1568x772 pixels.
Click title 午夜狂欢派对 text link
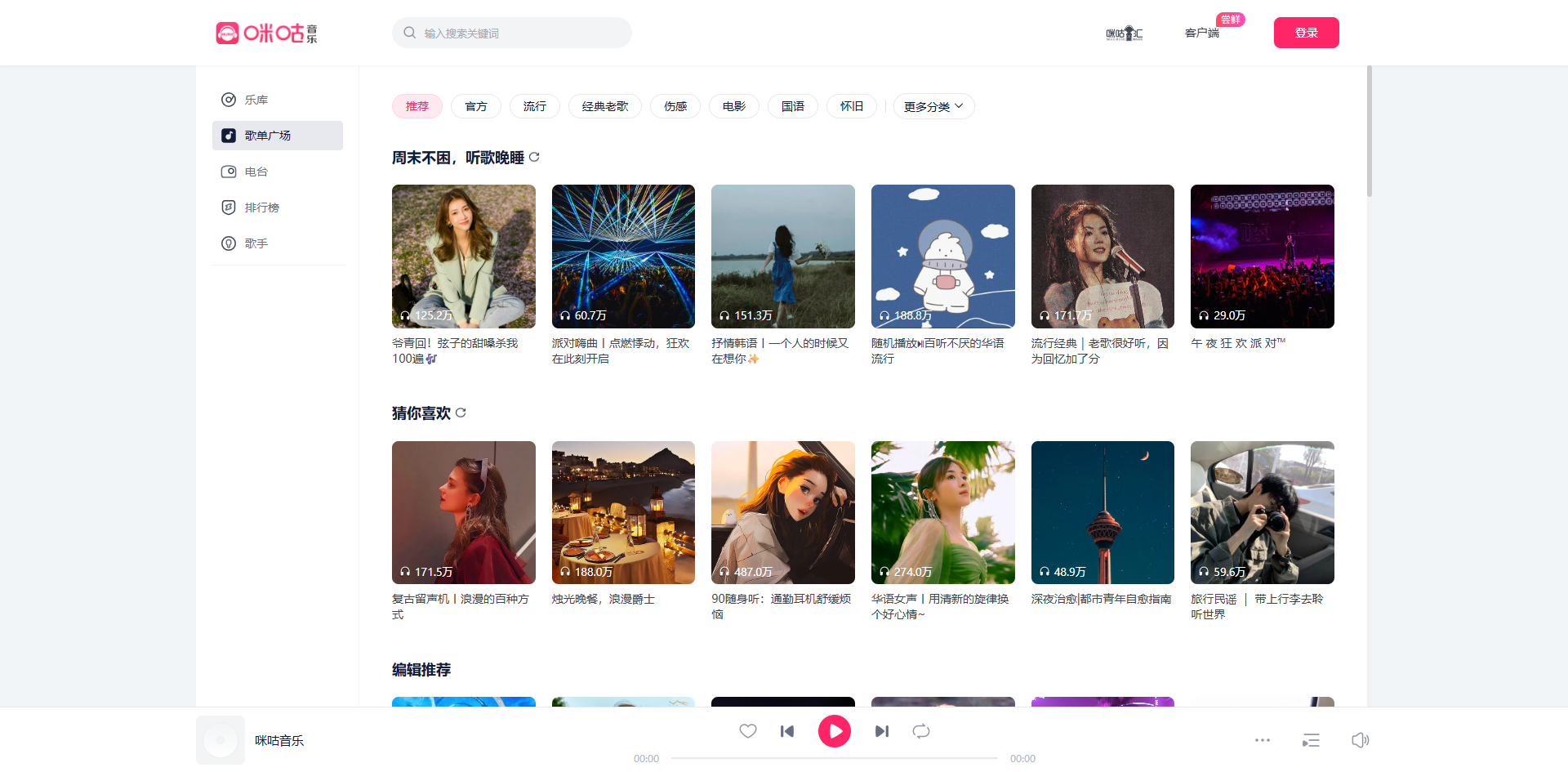tap(1238, 343)
